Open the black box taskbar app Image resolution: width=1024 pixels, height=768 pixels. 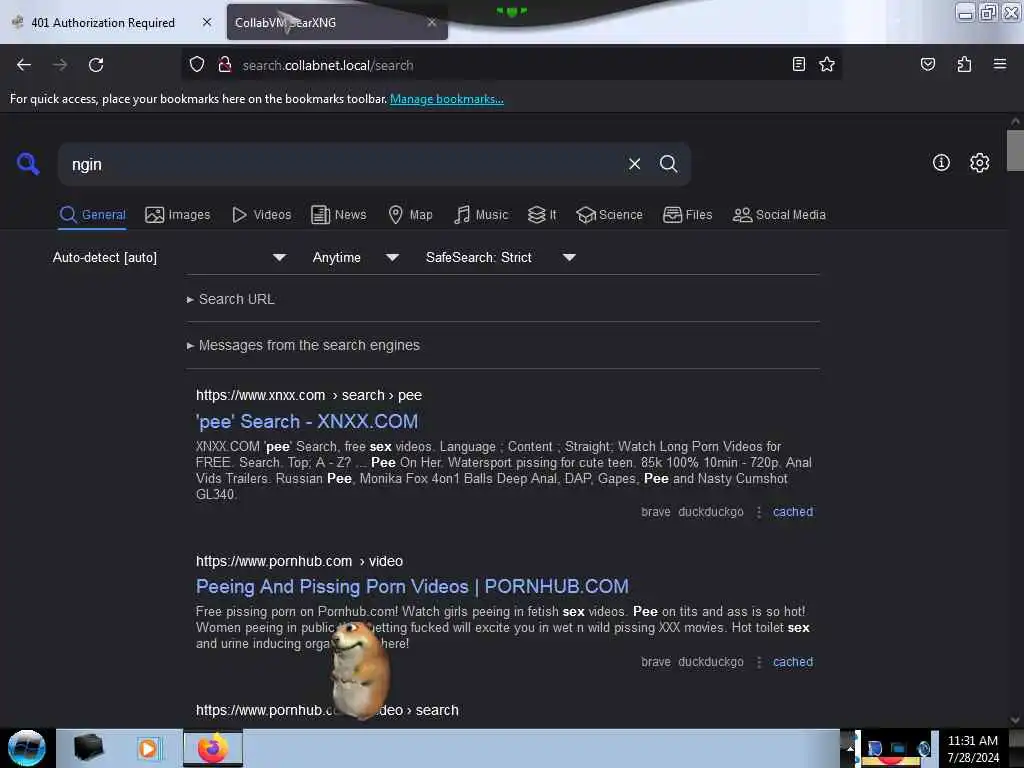tap(88, 748)
